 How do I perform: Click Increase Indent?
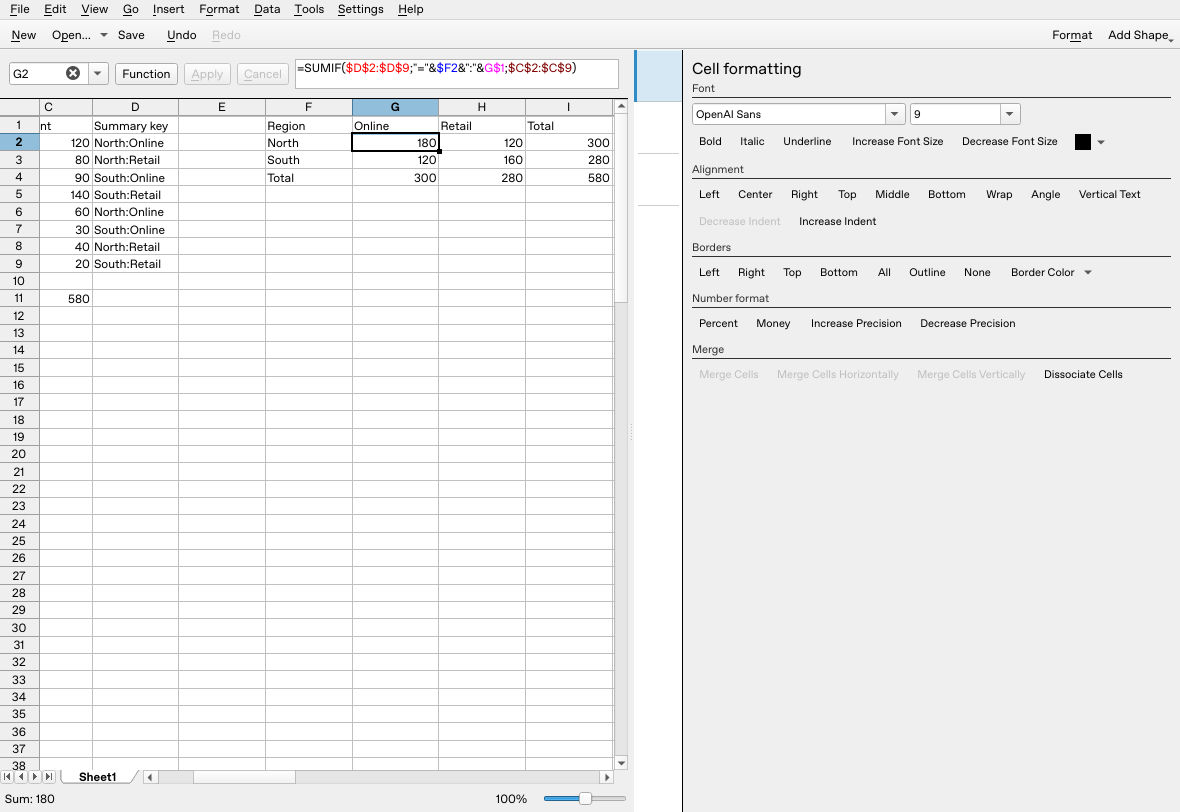point(837,221)
